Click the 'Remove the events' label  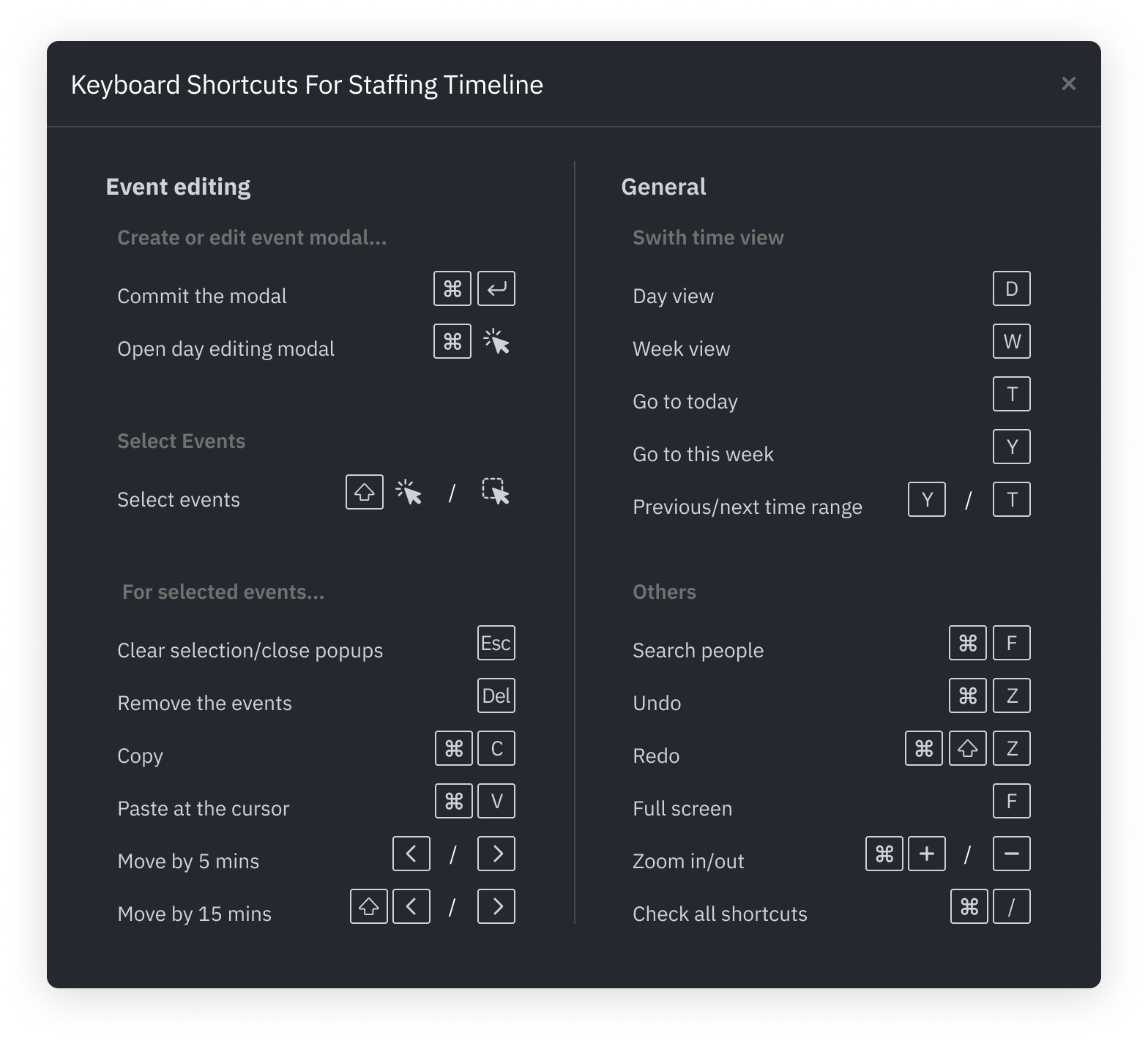click(204, 703)
